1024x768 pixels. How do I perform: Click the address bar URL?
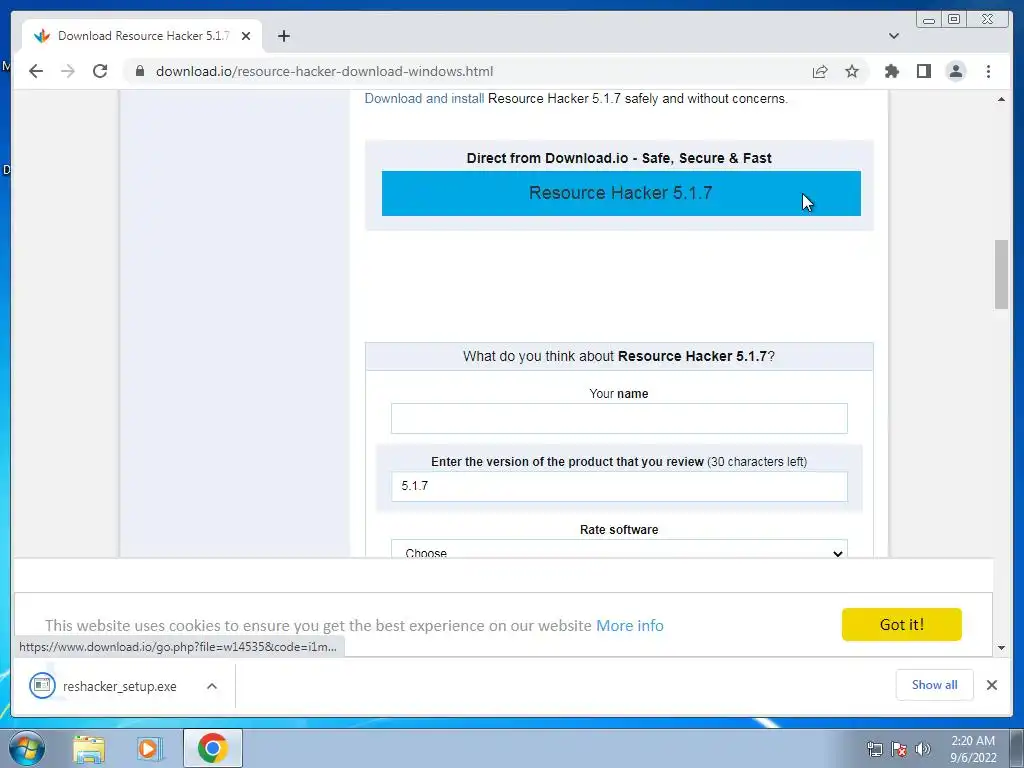click(x=325, y=71)
